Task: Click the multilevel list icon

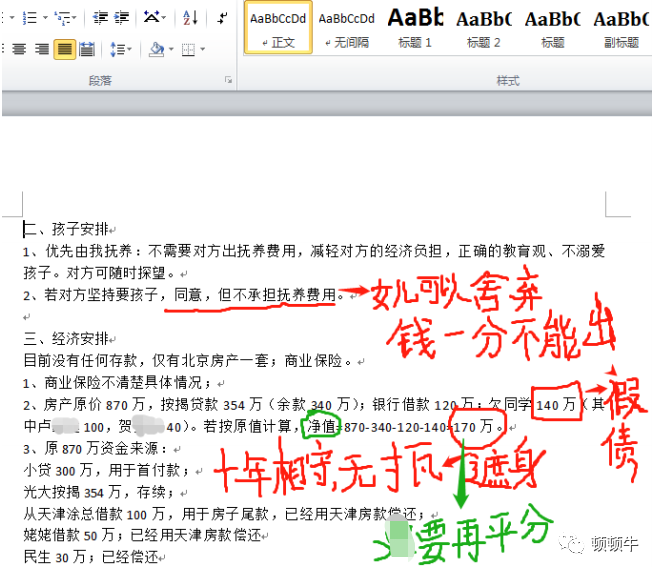Action: (x=62, y=18)
